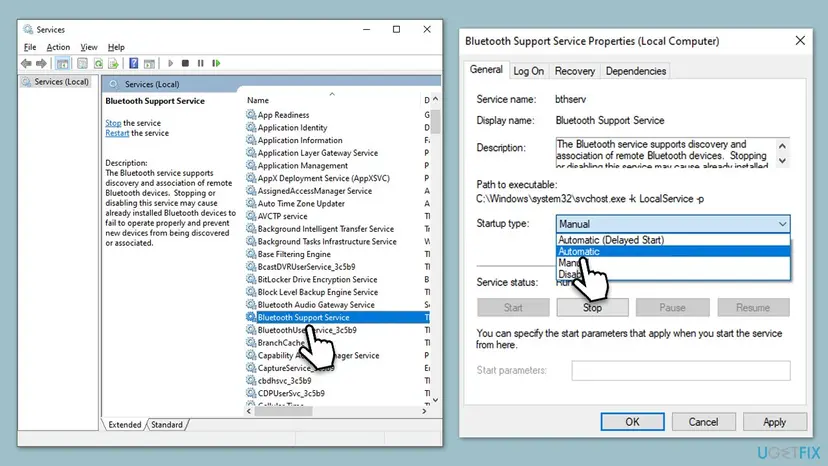Click the Stop Service square icon

(x=185, y=63)
